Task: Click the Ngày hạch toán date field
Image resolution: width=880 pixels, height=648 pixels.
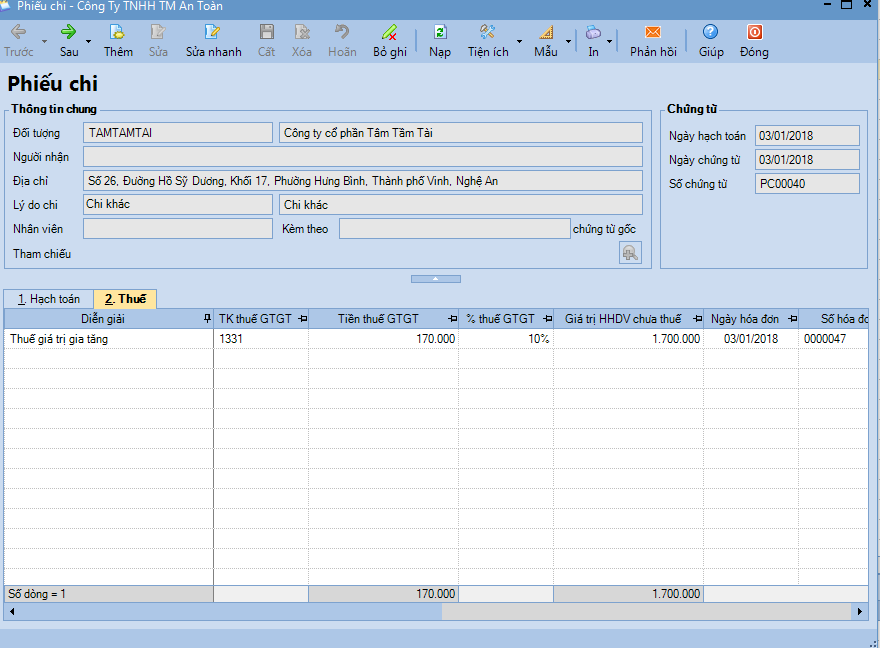Action: click(807, 136)
